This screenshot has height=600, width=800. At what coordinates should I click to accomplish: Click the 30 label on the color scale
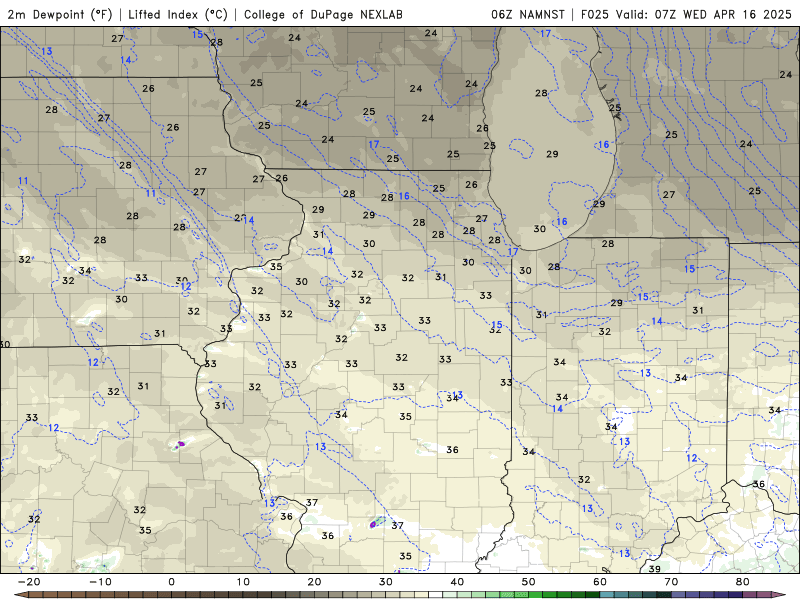[386, 582]
